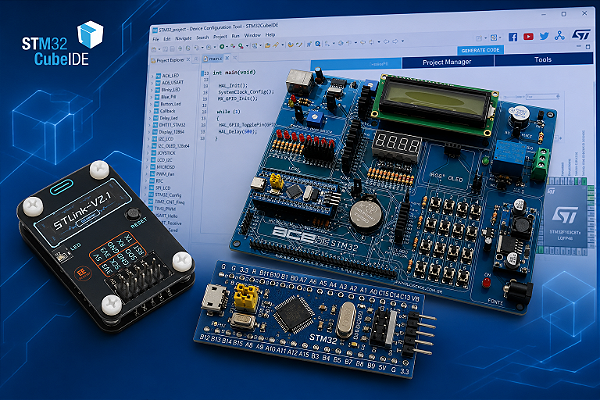The width and height of the screenshot is (600, 400).
Task: Open the Help menu
Action: pos(270,35)
